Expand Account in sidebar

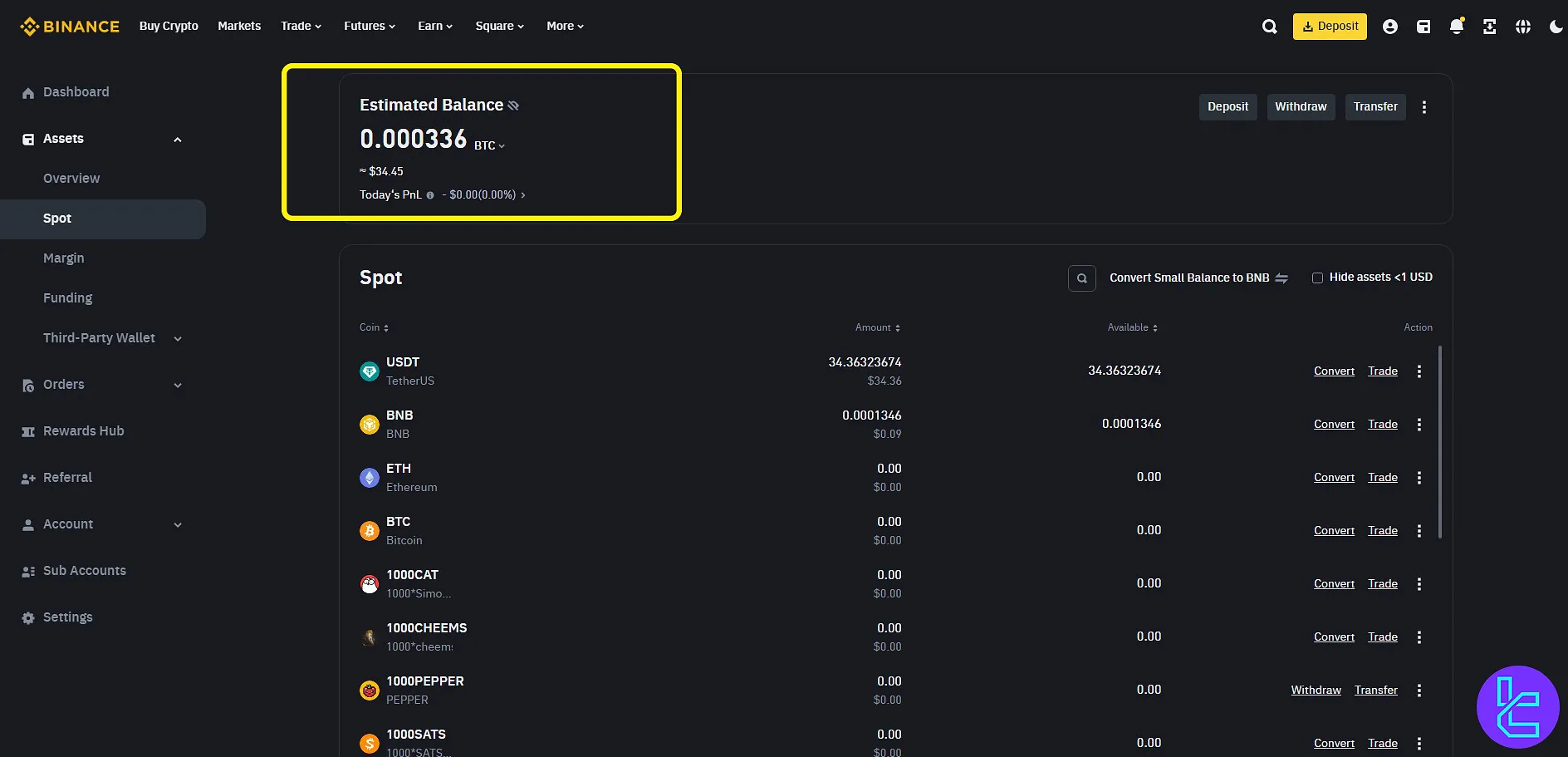click(x=177, y=524)
